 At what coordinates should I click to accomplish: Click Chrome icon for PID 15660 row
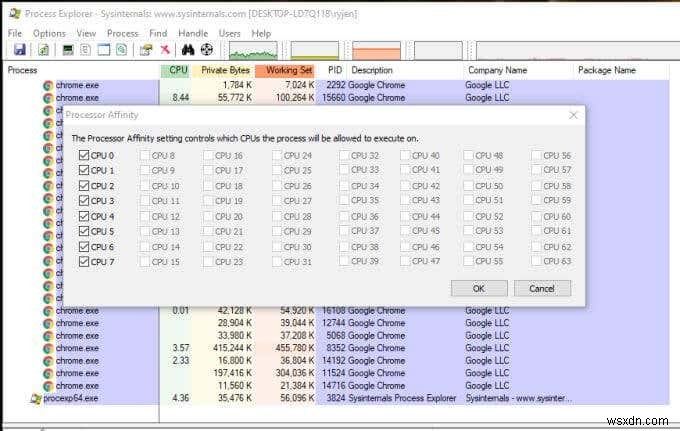(x=48, y=98)
